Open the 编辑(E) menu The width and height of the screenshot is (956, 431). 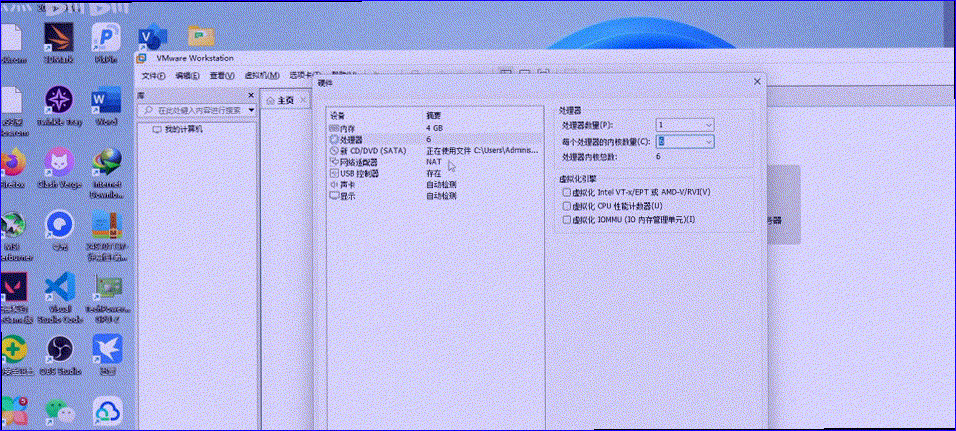click(x=188, y=76)
